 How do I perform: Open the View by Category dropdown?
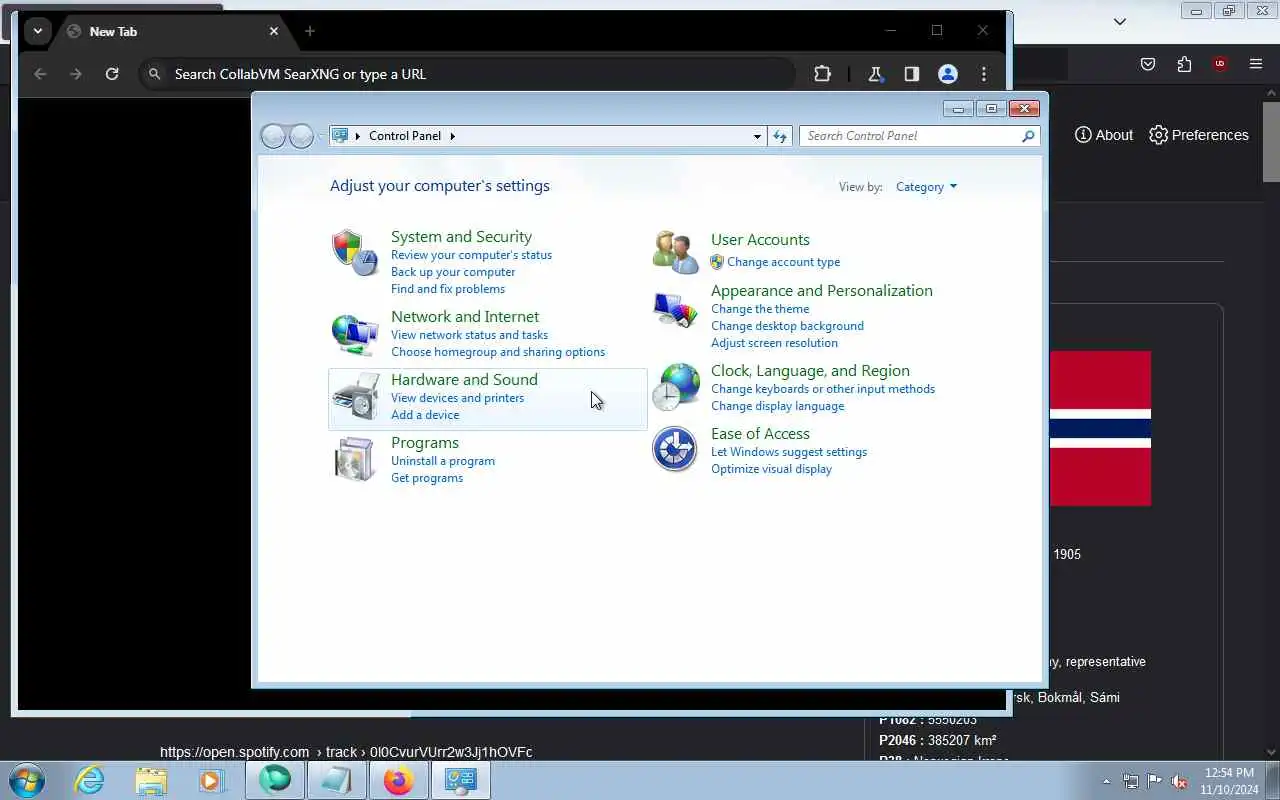point(926,187)
